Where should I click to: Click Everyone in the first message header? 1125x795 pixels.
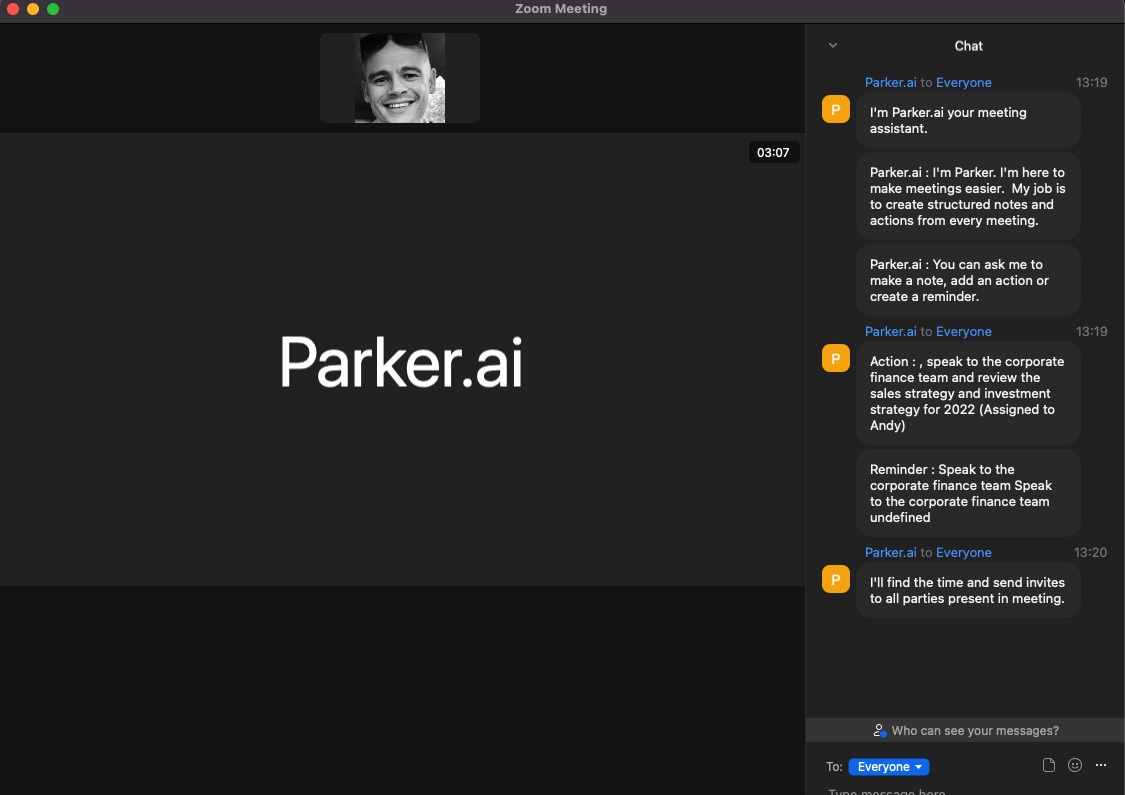pos(963,82)
